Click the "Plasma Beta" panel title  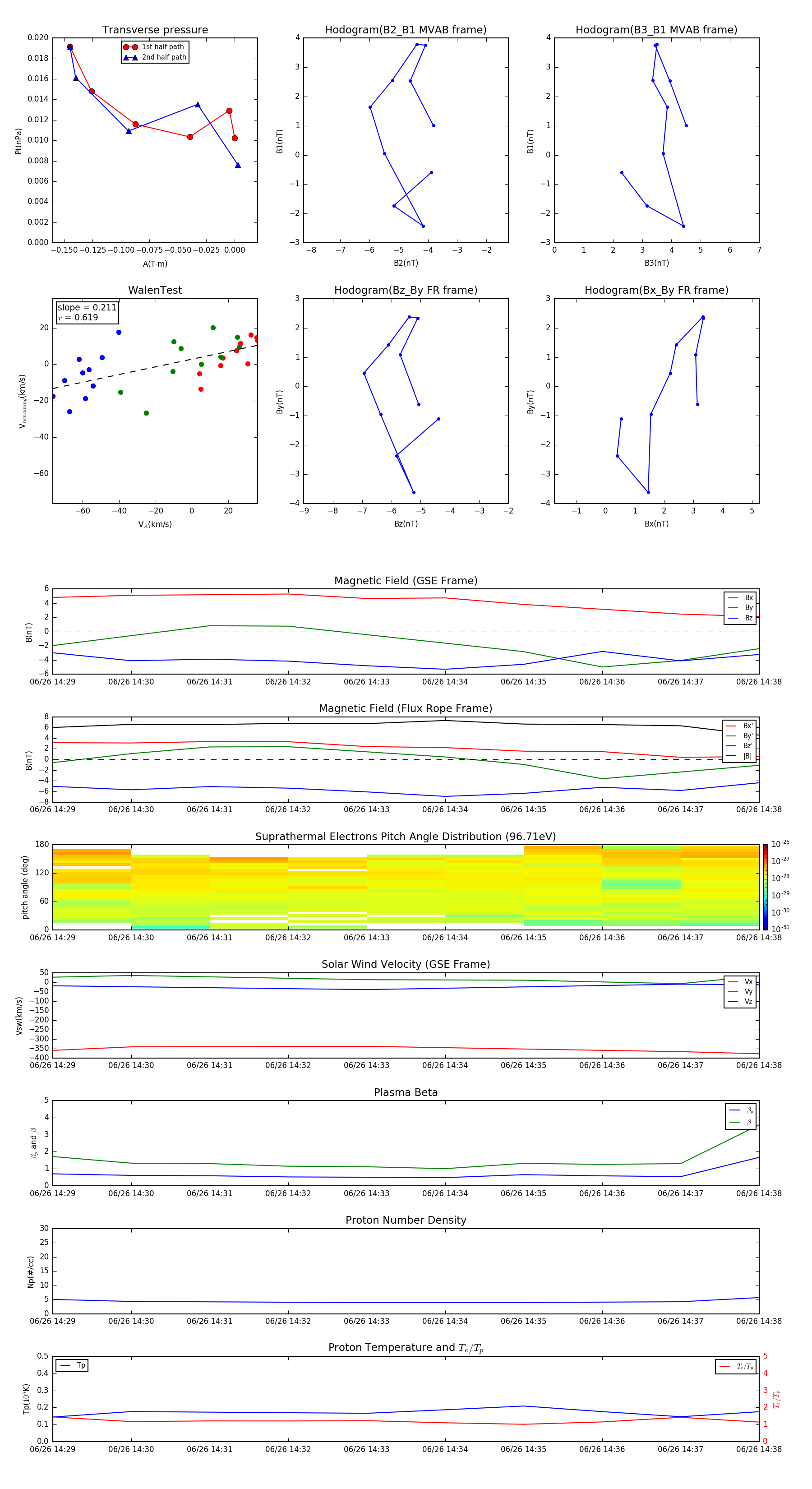pos(406,1092)
